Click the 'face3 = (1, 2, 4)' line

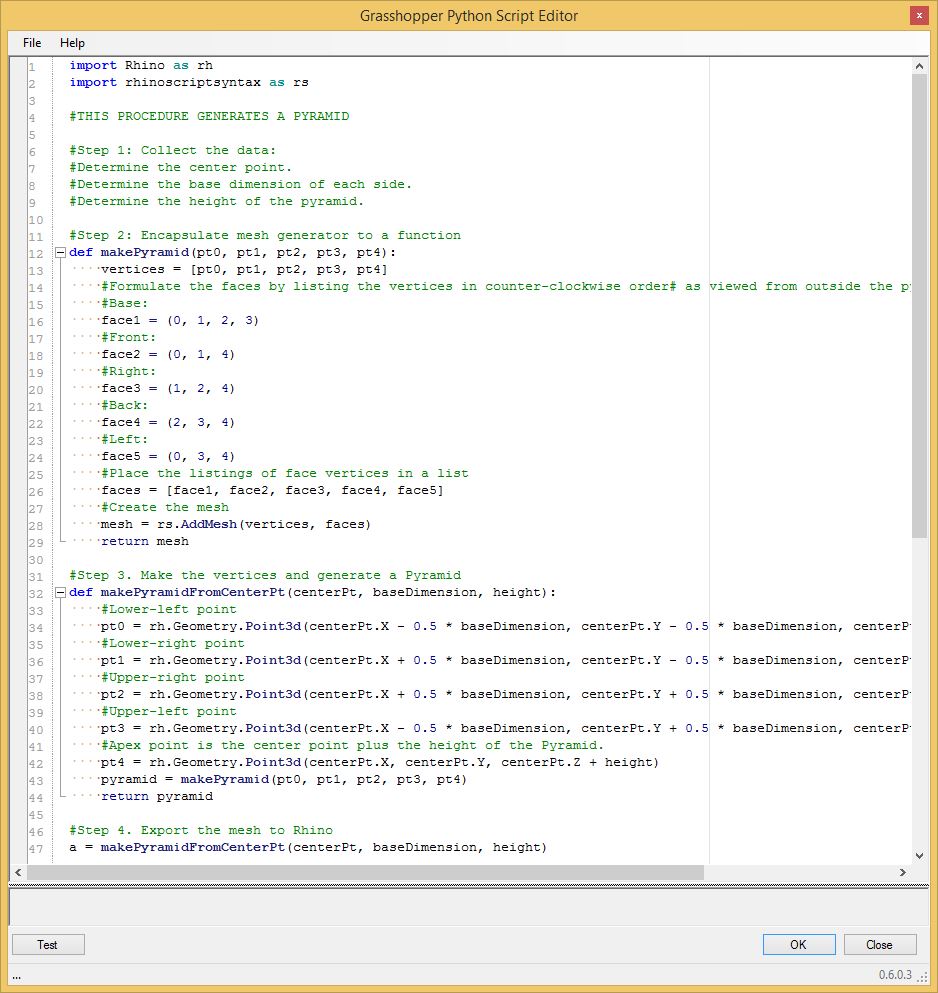(x=168, y=388)
